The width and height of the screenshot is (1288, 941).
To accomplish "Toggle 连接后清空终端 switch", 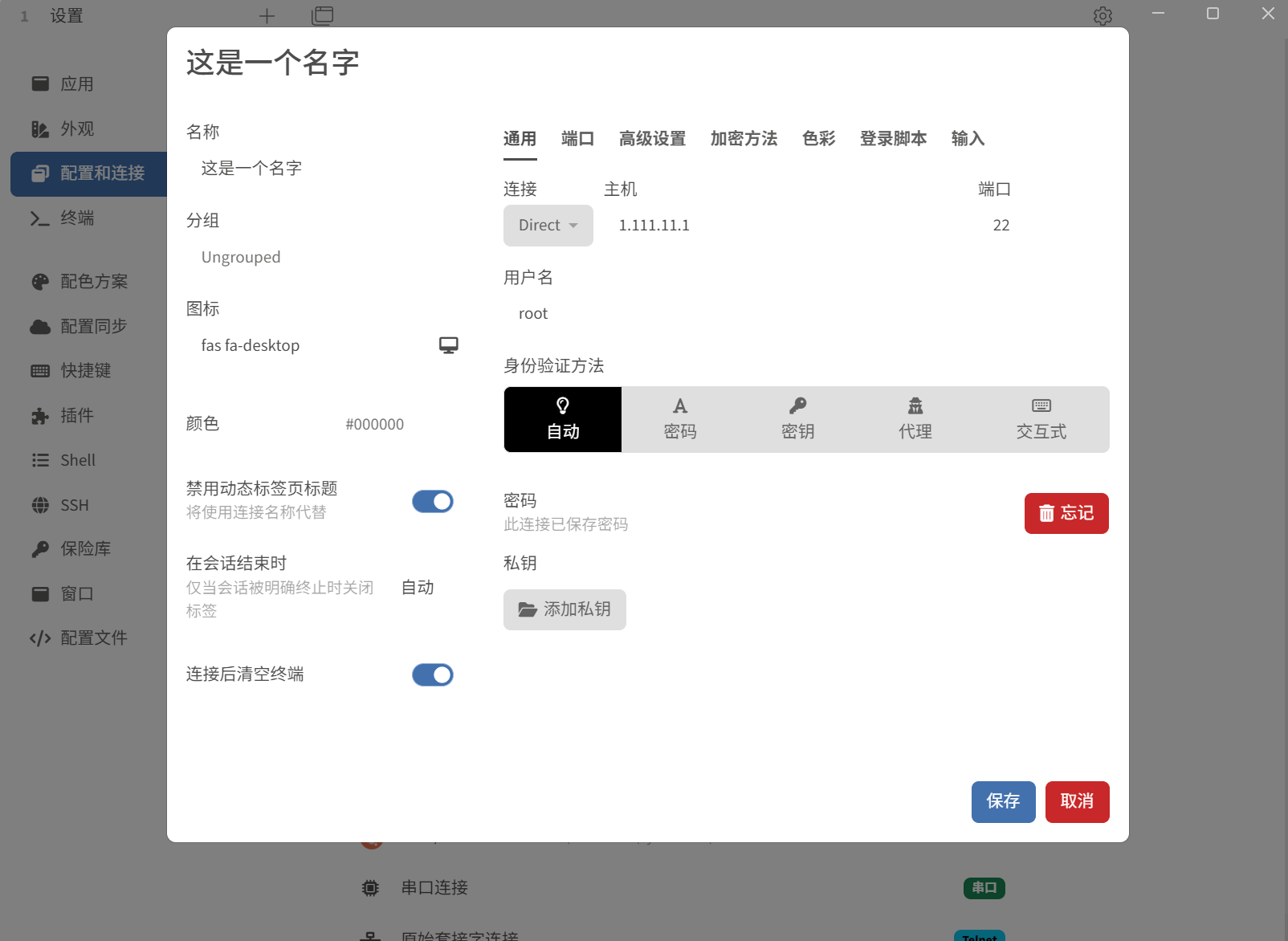I will (433, 675).
